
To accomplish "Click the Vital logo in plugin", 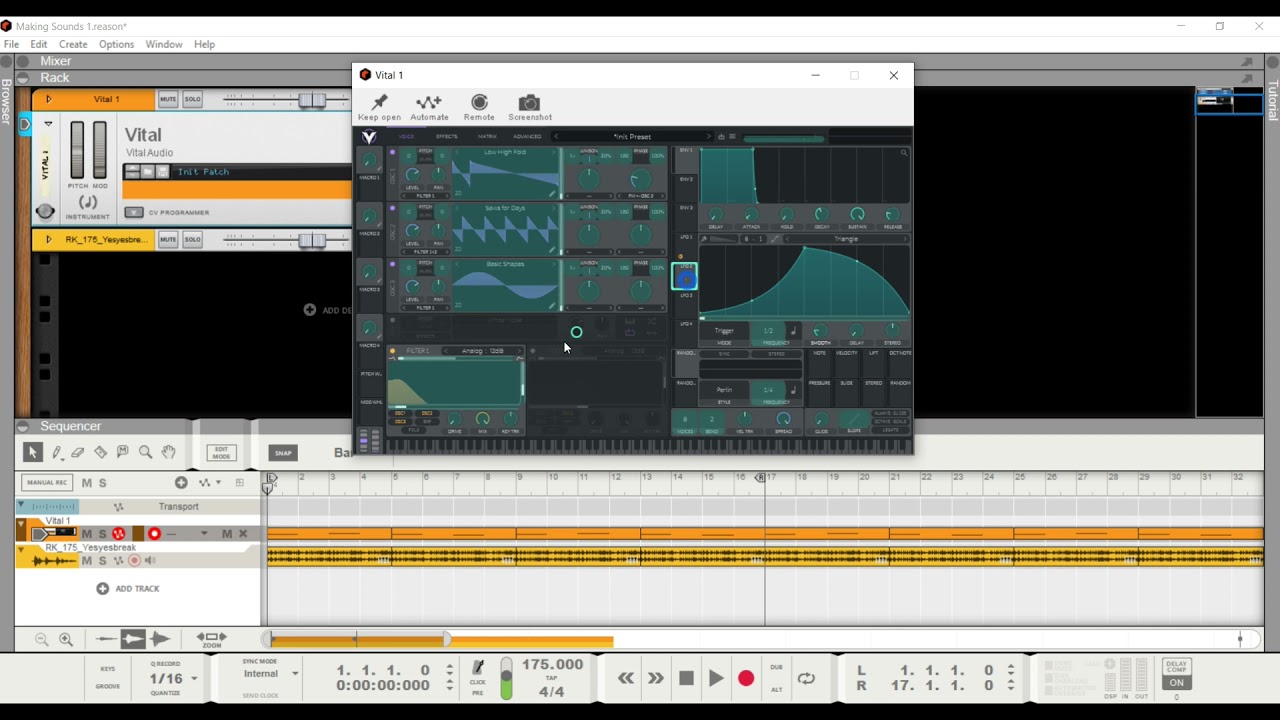I will click(369, 137).
